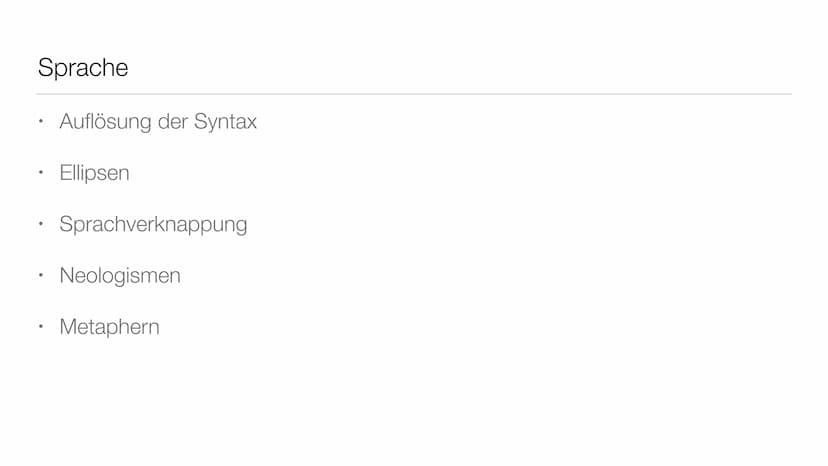
Task: Select the "Metaphern" bullet text
Action: click(109, 327)
